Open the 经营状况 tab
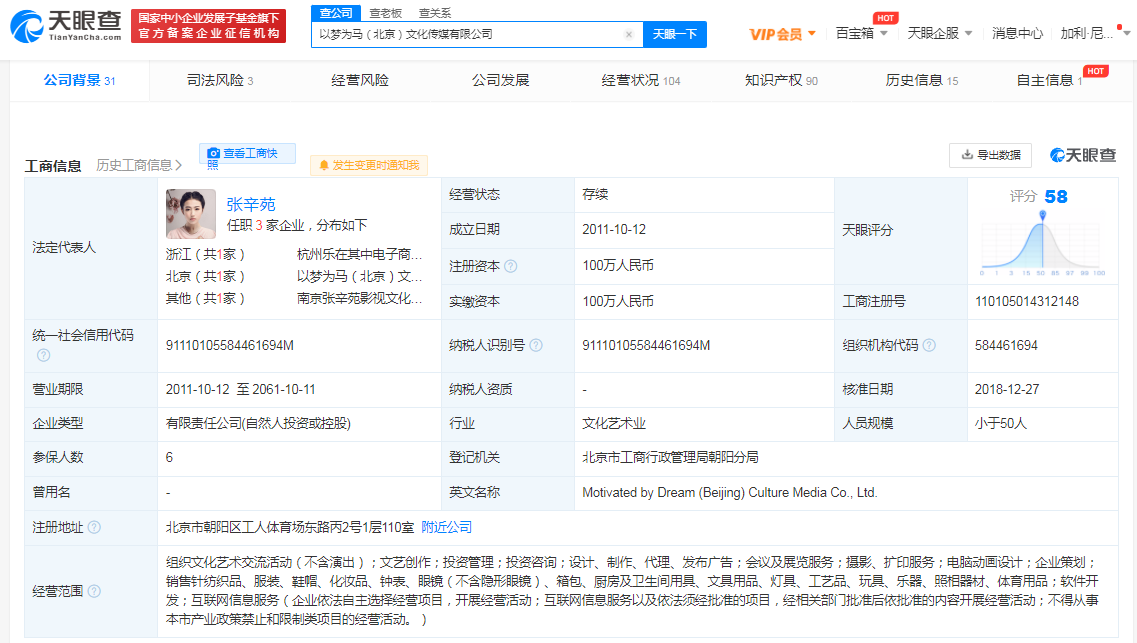Screen dimensions: 1137x643 (641, 80)
